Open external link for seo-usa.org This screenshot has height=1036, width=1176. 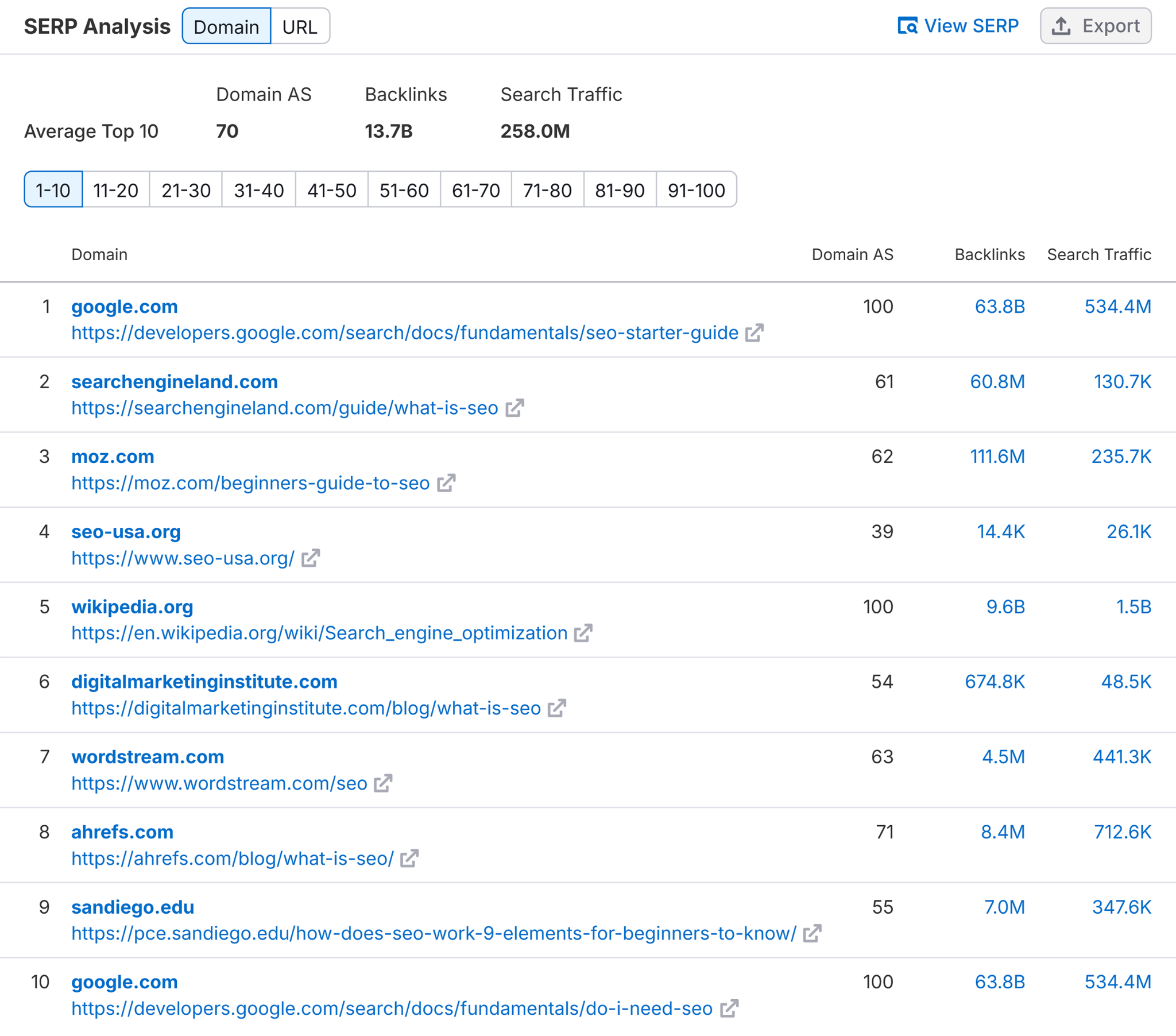[311, 558]
